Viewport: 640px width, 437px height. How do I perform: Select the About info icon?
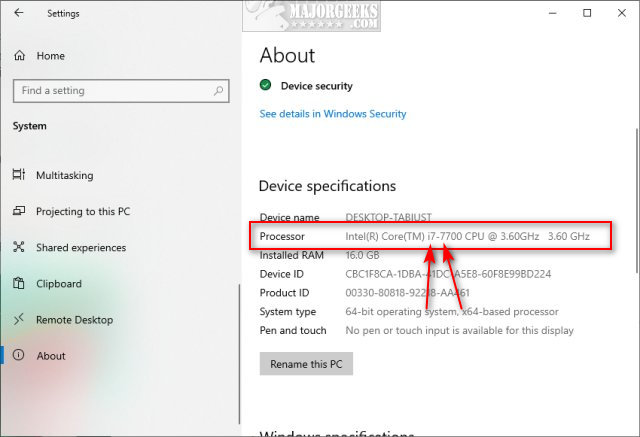click(x=19, y=355)
